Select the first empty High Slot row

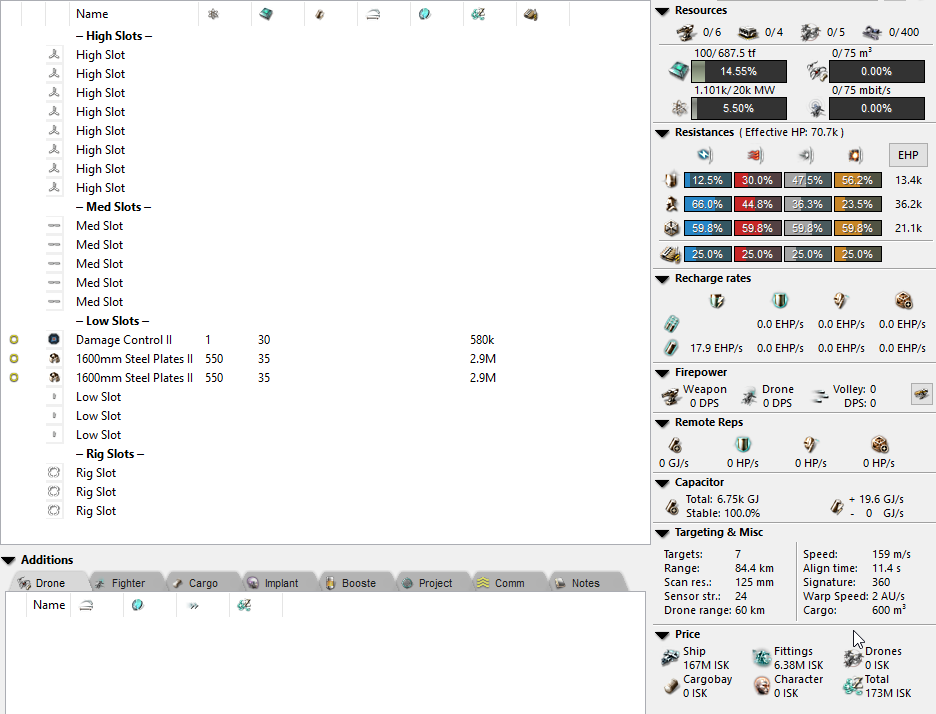(100, 55)
